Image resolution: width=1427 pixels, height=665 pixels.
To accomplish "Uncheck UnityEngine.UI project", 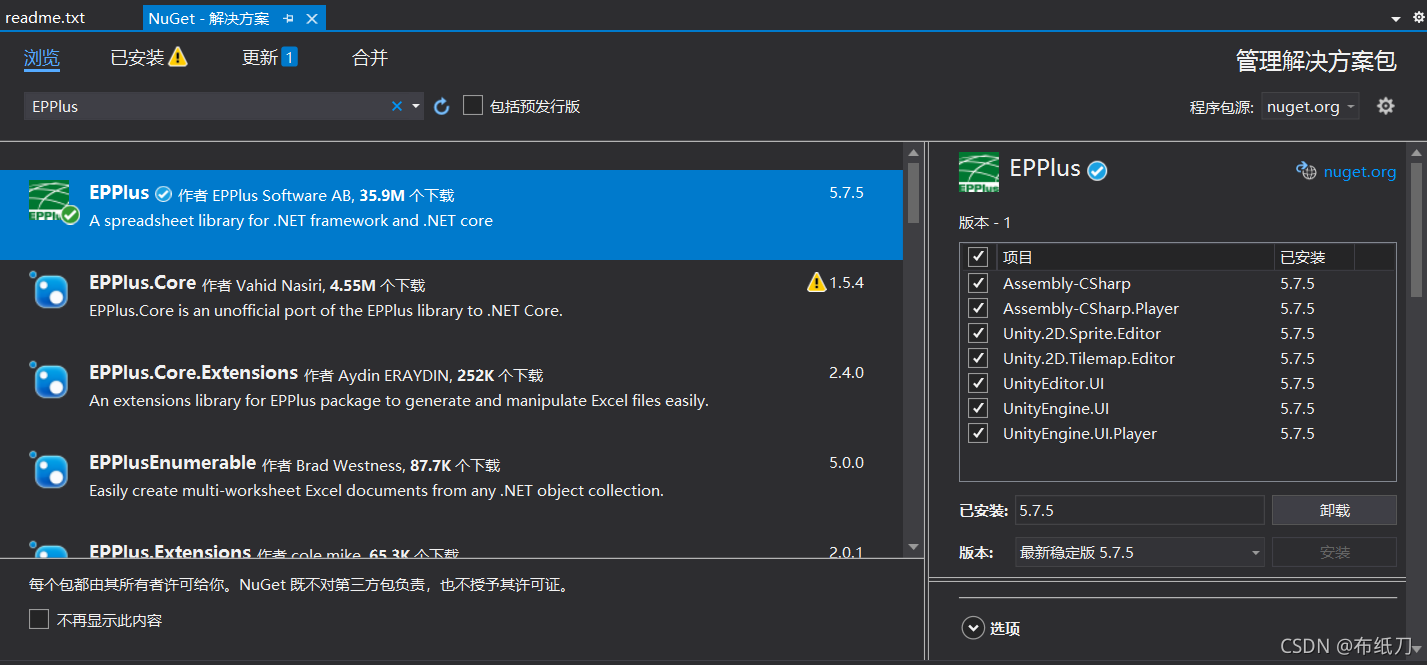I will [978, 408].
